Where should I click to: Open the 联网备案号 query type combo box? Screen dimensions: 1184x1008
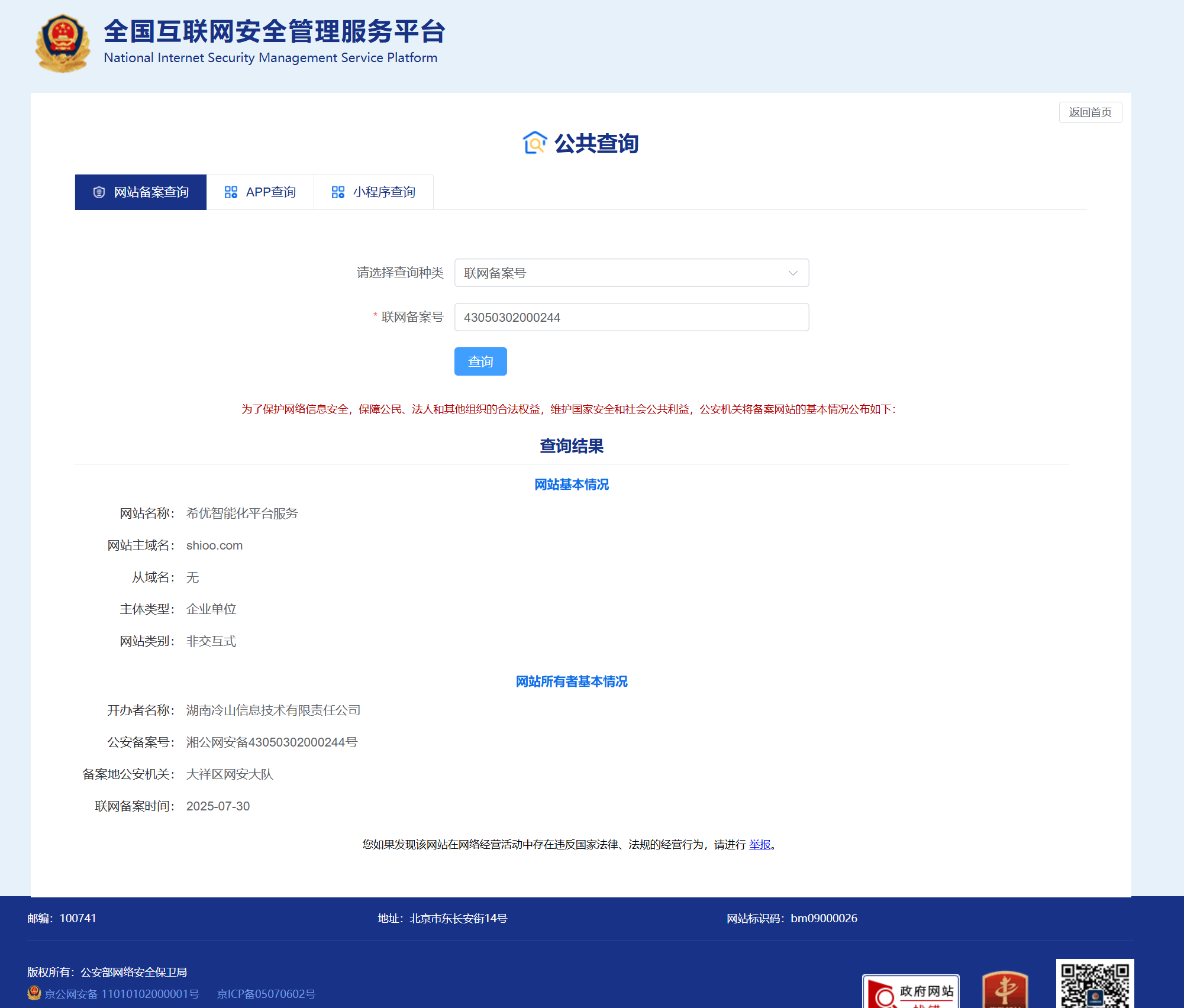click(621, 273)
